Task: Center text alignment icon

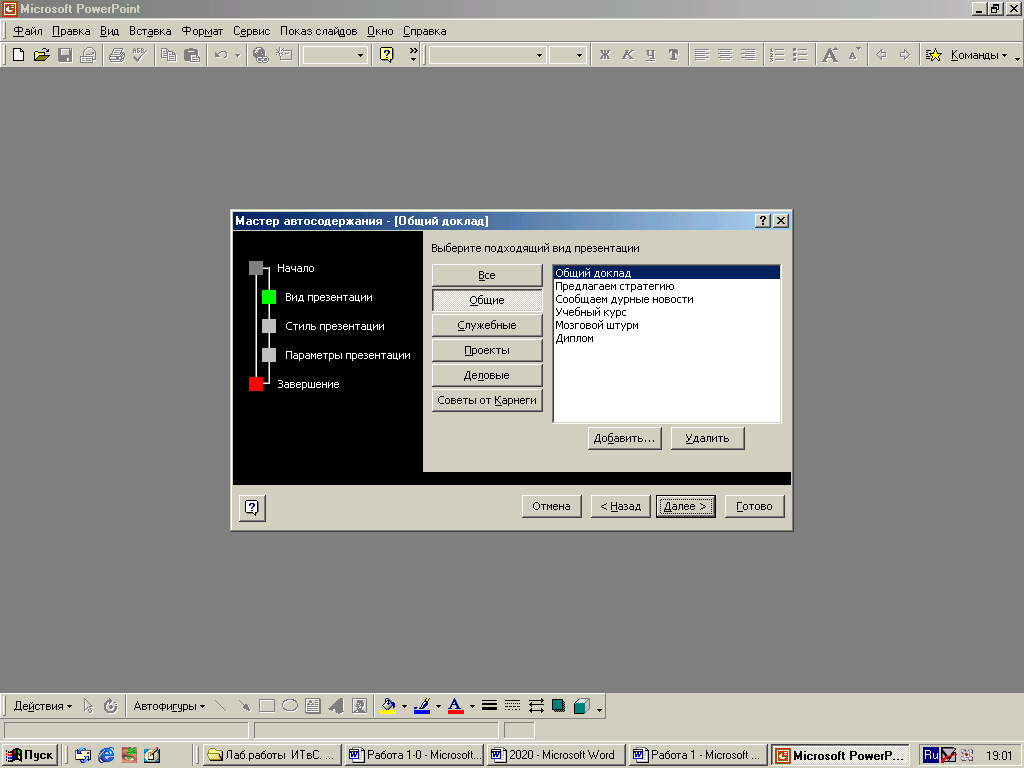Action: point(725,55)
